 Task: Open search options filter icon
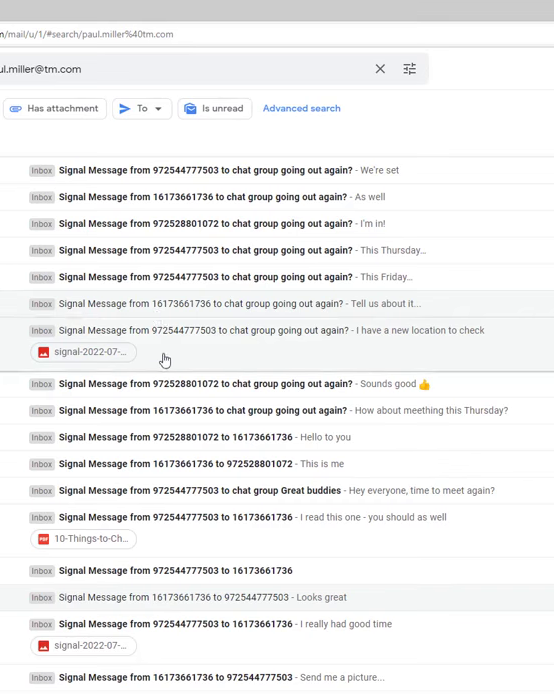point(409,69)
